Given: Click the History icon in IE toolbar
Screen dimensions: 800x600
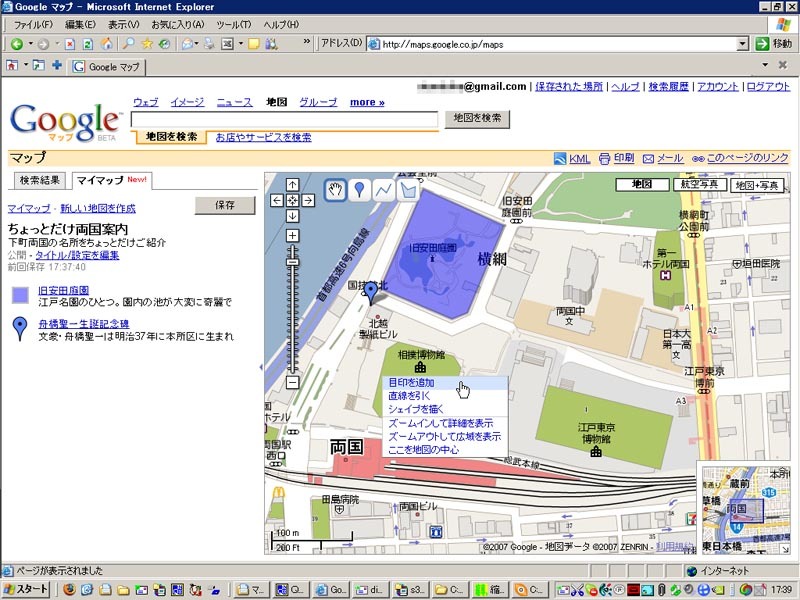Looking at the screenshot, I should click(x=164, y=44).
